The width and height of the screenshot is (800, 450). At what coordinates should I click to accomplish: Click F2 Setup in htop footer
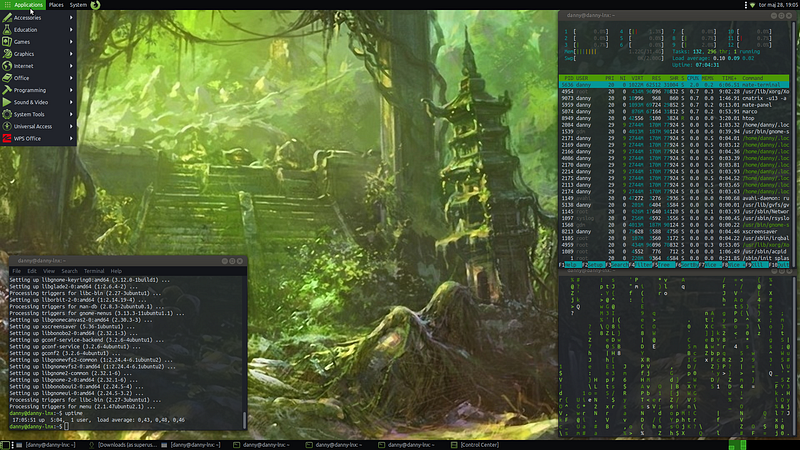[592, 265]
